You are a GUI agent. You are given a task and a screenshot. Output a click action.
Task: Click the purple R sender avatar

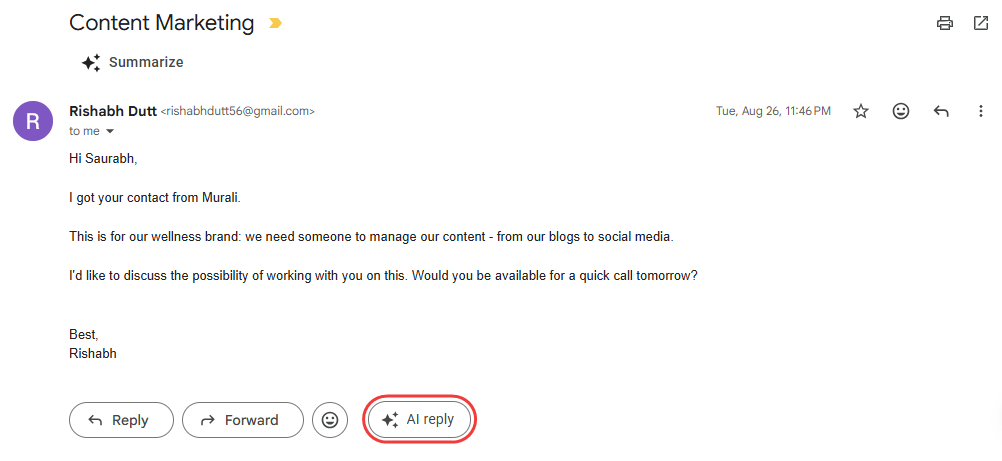tap(33, 121)
